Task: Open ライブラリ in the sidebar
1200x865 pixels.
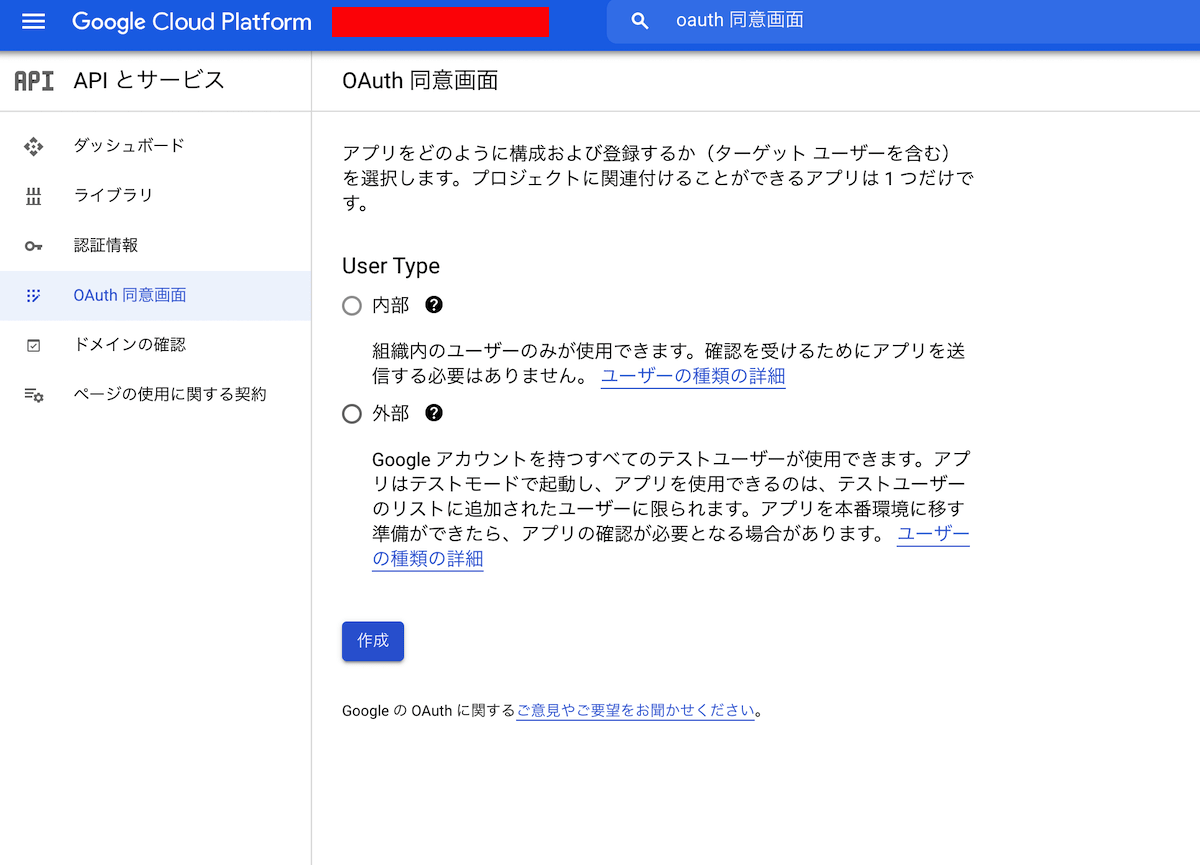Action: coord(155,196)
